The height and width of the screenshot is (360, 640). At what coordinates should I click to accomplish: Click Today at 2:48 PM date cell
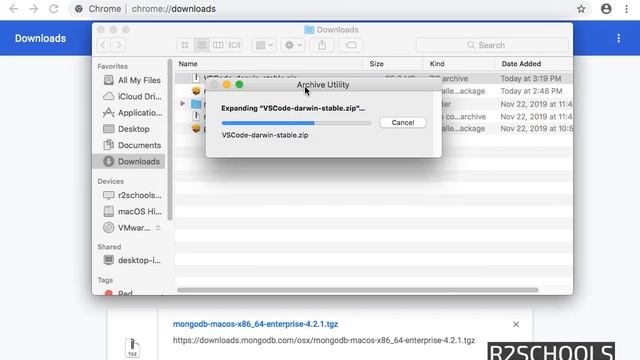pos(531,91)
